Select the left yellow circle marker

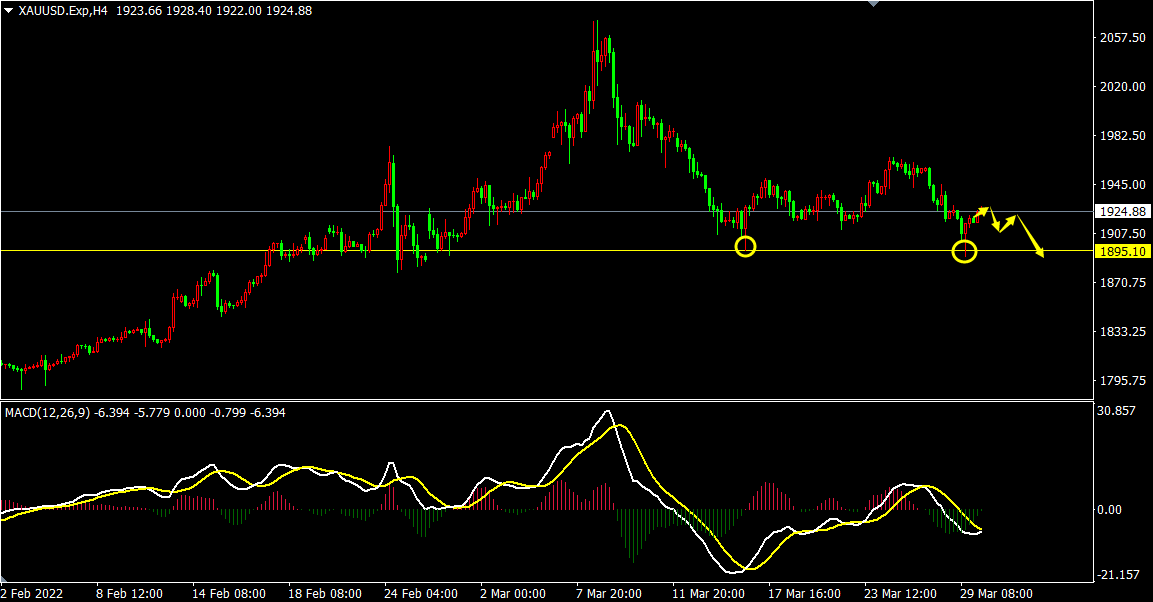(745, 246)
